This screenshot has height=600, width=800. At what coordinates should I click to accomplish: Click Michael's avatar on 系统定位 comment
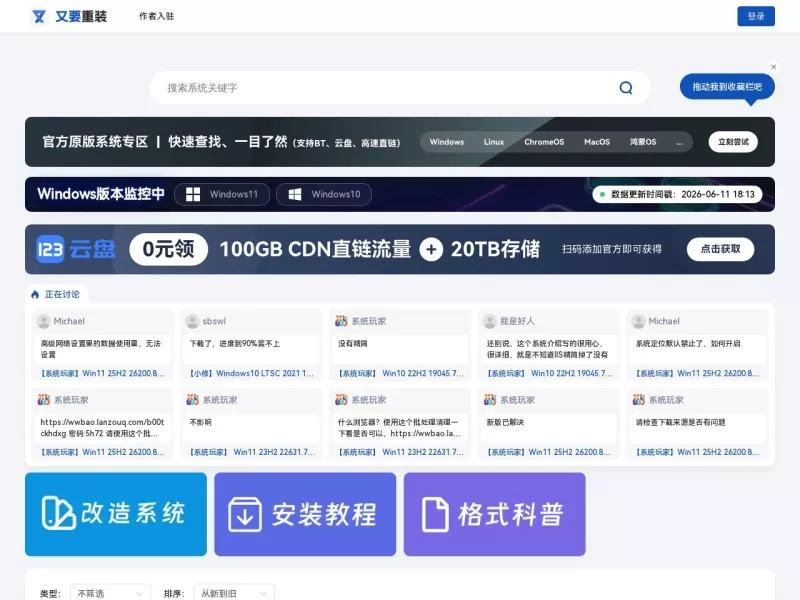point(638,321)
